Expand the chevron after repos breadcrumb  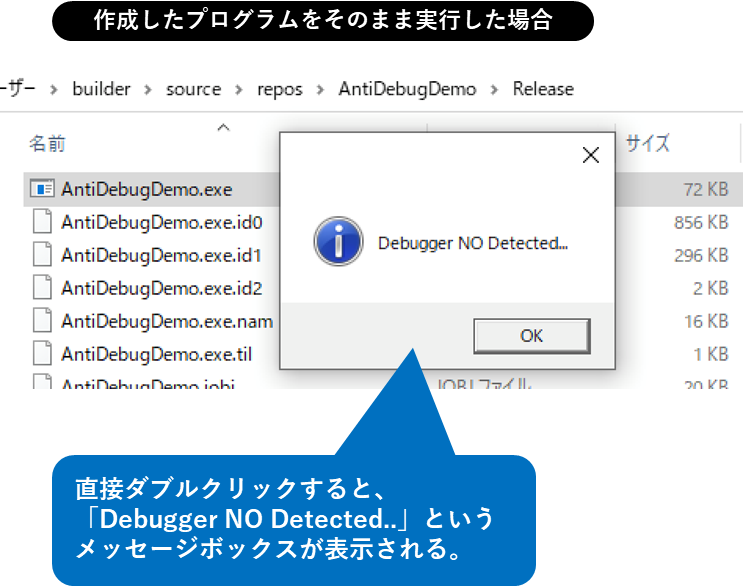[x=320, y=90]
